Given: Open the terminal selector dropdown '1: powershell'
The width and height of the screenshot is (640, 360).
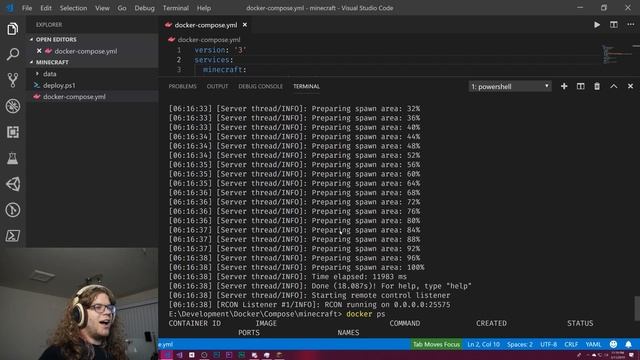Looking at the screenshot, I should (x=510, y=86).
